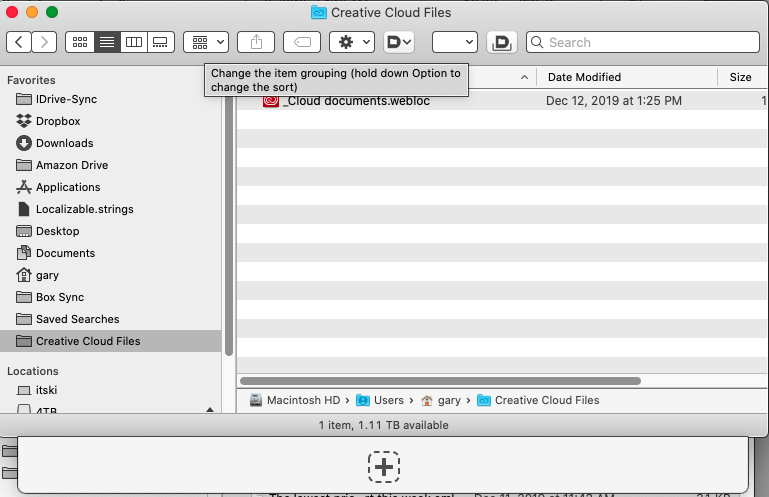Image resolution: width=769 pixels, height=497 pixels.
Task: Click the Downloads arrow icon
Action: [x=24, y=143]
